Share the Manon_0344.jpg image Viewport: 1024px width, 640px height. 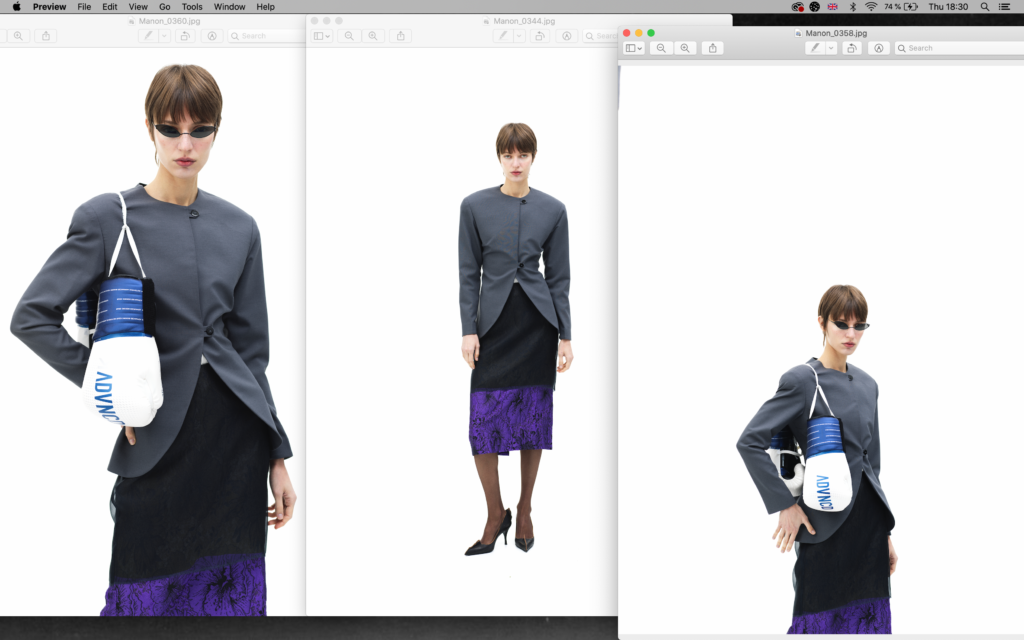tap(401, 36)
